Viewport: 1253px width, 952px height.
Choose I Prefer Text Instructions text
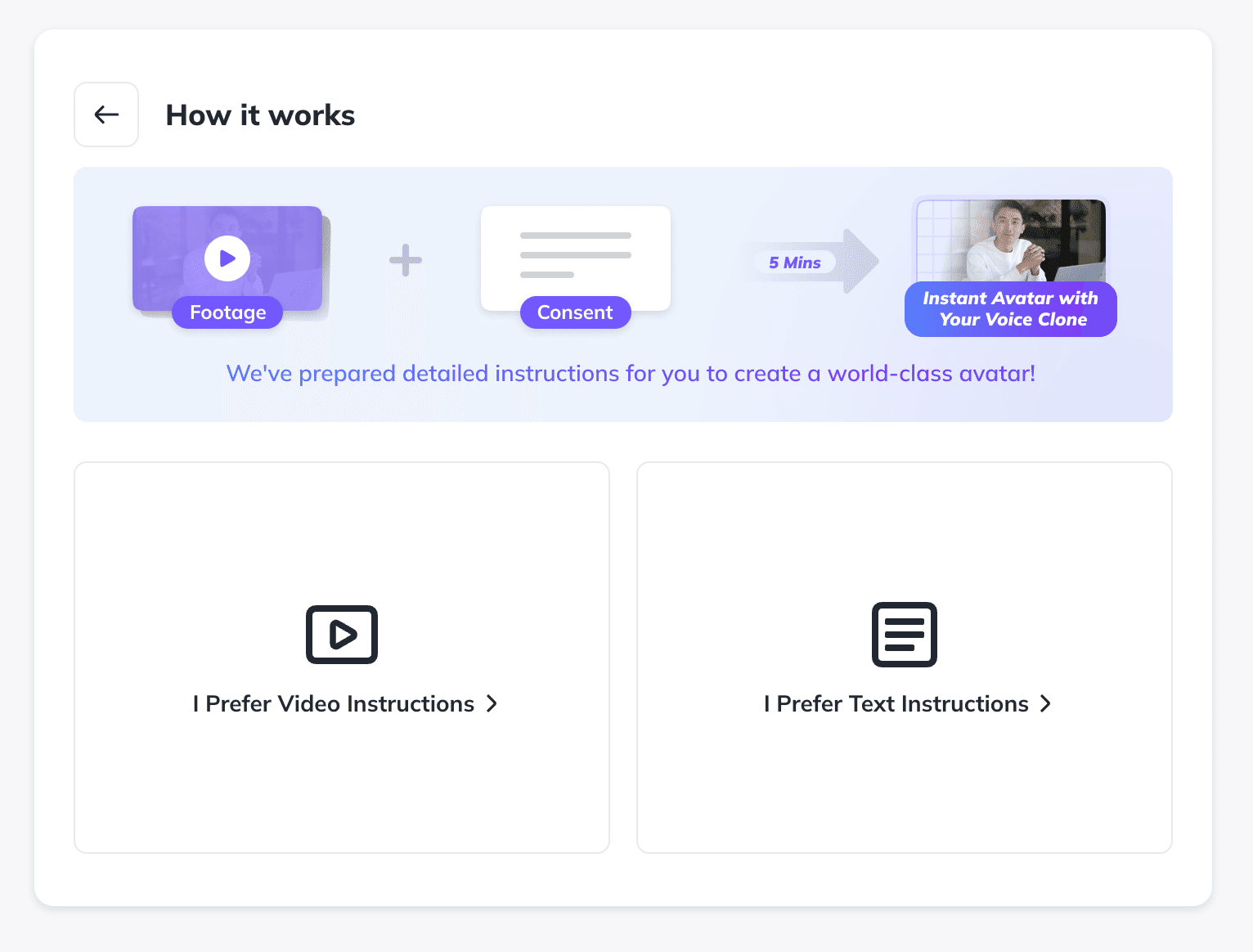coord(896,704)
